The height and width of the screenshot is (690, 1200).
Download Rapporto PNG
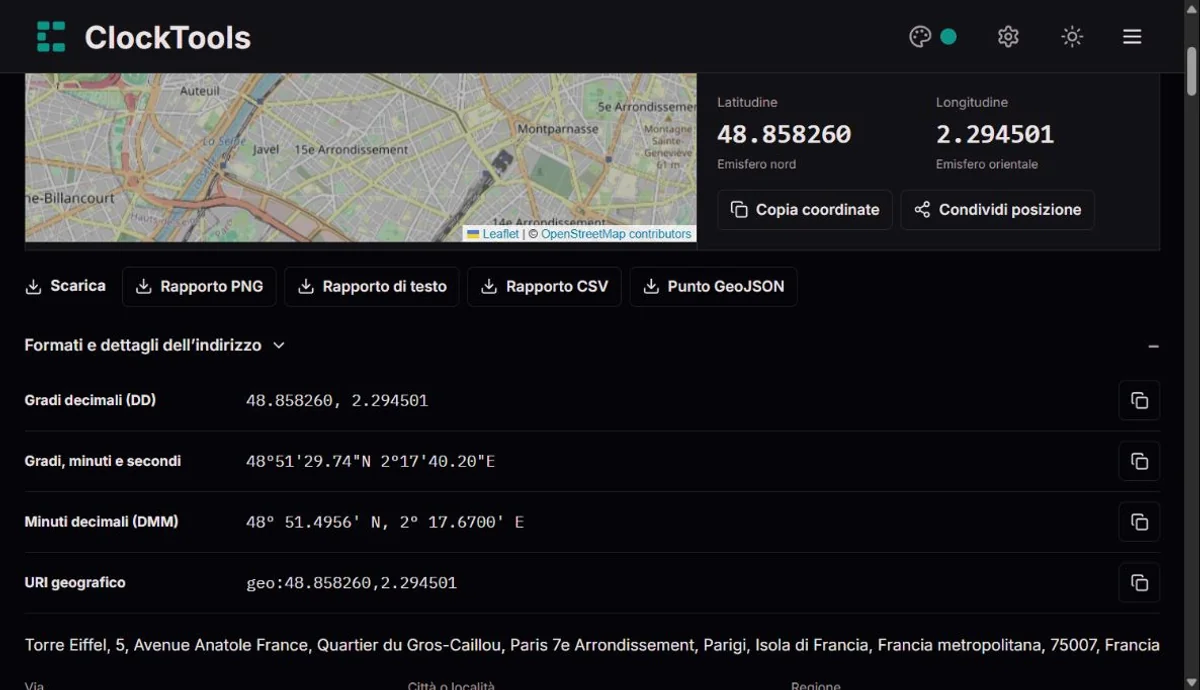point(199,286)
